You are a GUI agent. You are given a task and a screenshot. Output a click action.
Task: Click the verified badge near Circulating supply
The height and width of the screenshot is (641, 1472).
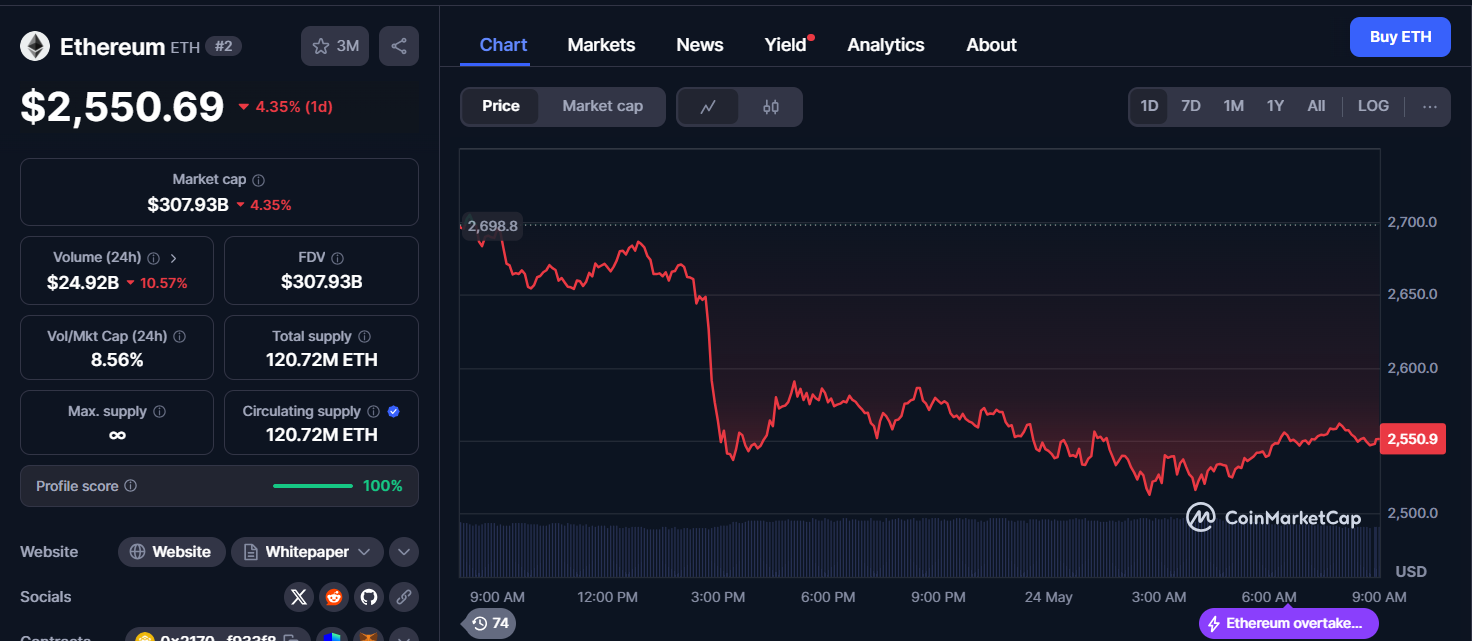[394, 411]
